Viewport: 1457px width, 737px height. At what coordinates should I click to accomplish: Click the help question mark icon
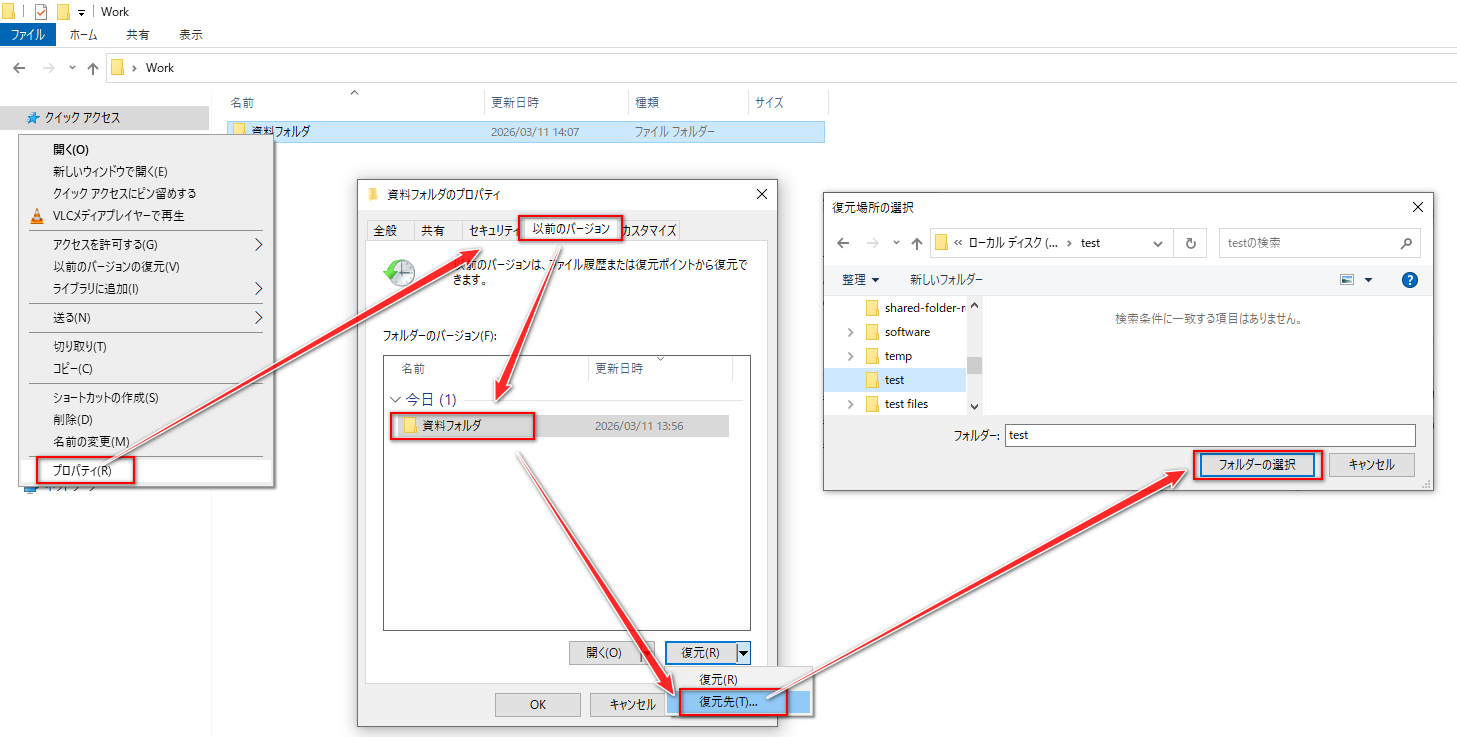click(x=1410, y=280)
